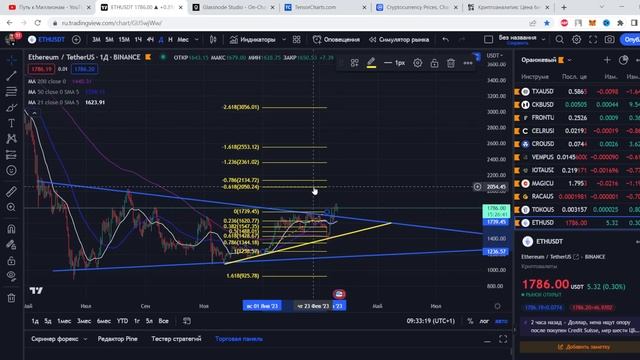This screenshot has width=640, height=360.
Task: Create an alert with Оповещения
Action: pyautogui.click(x=336, y=40)
